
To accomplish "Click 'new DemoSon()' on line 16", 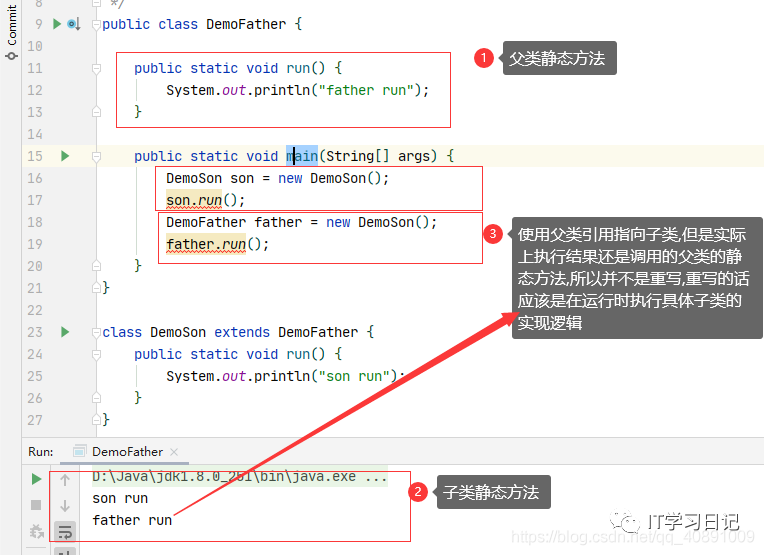I will [x=330, y=178].
